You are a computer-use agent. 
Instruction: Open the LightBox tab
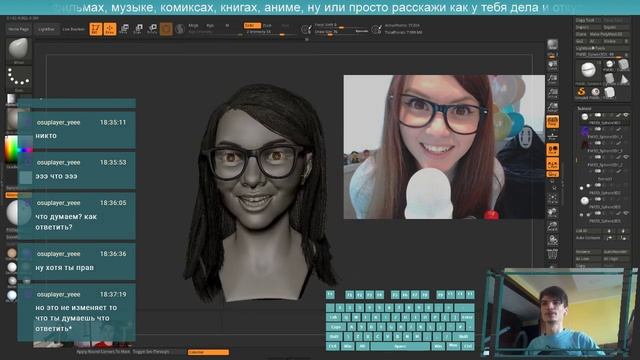[46, 29]
